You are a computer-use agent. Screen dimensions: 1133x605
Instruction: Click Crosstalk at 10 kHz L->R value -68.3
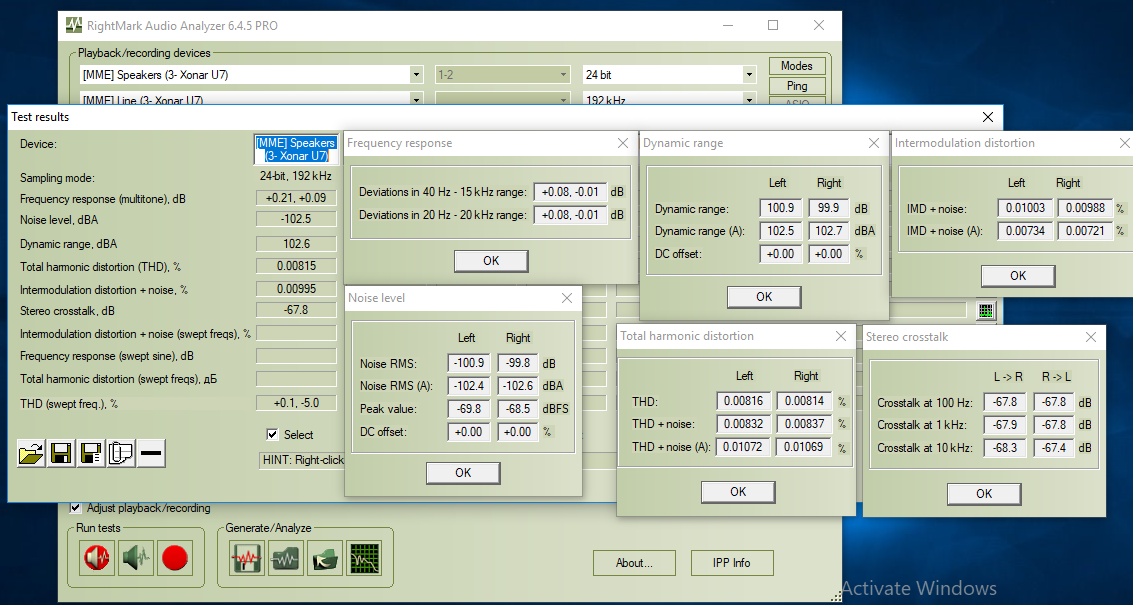click(x=1006, y=448)
